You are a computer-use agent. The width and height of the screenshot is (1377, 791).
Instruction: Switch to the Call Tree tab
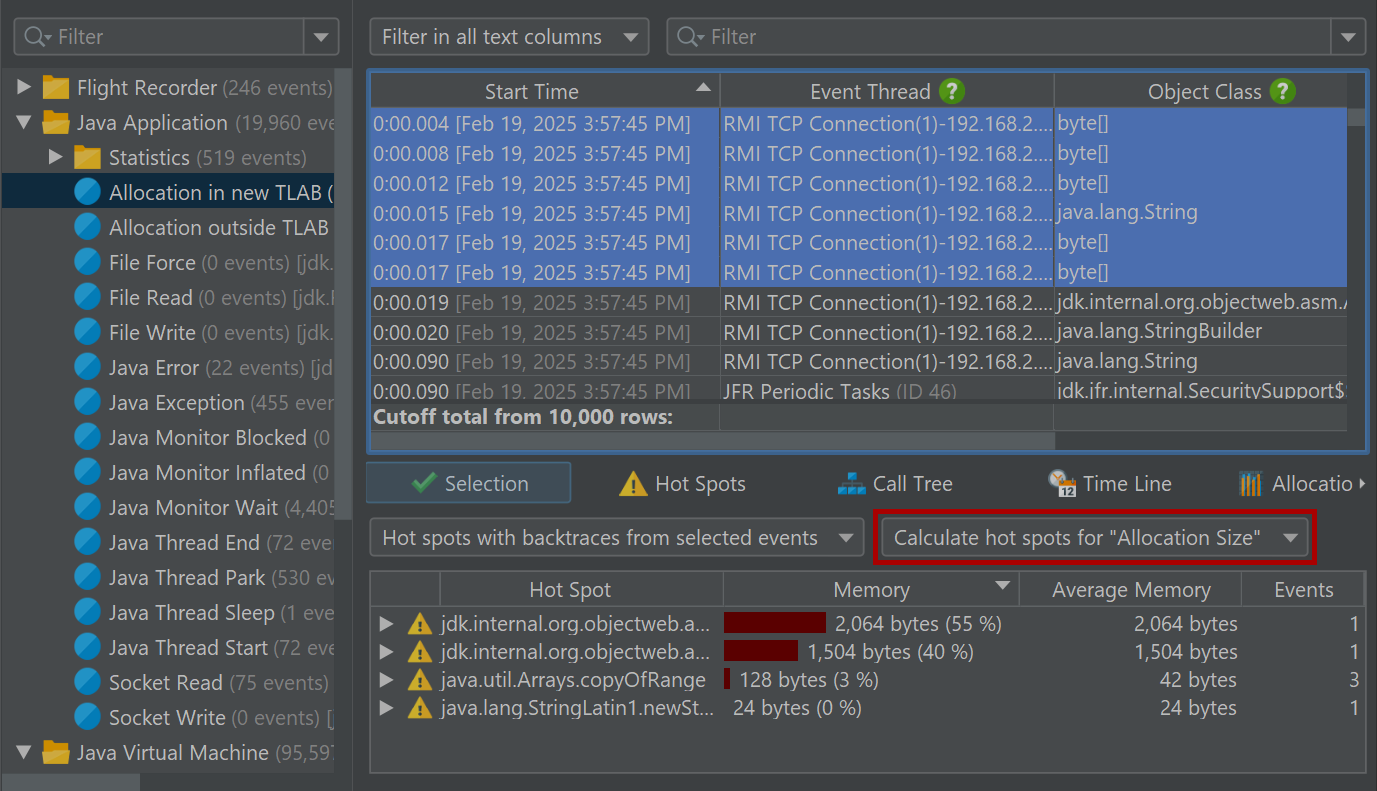(x=895, y=484)
